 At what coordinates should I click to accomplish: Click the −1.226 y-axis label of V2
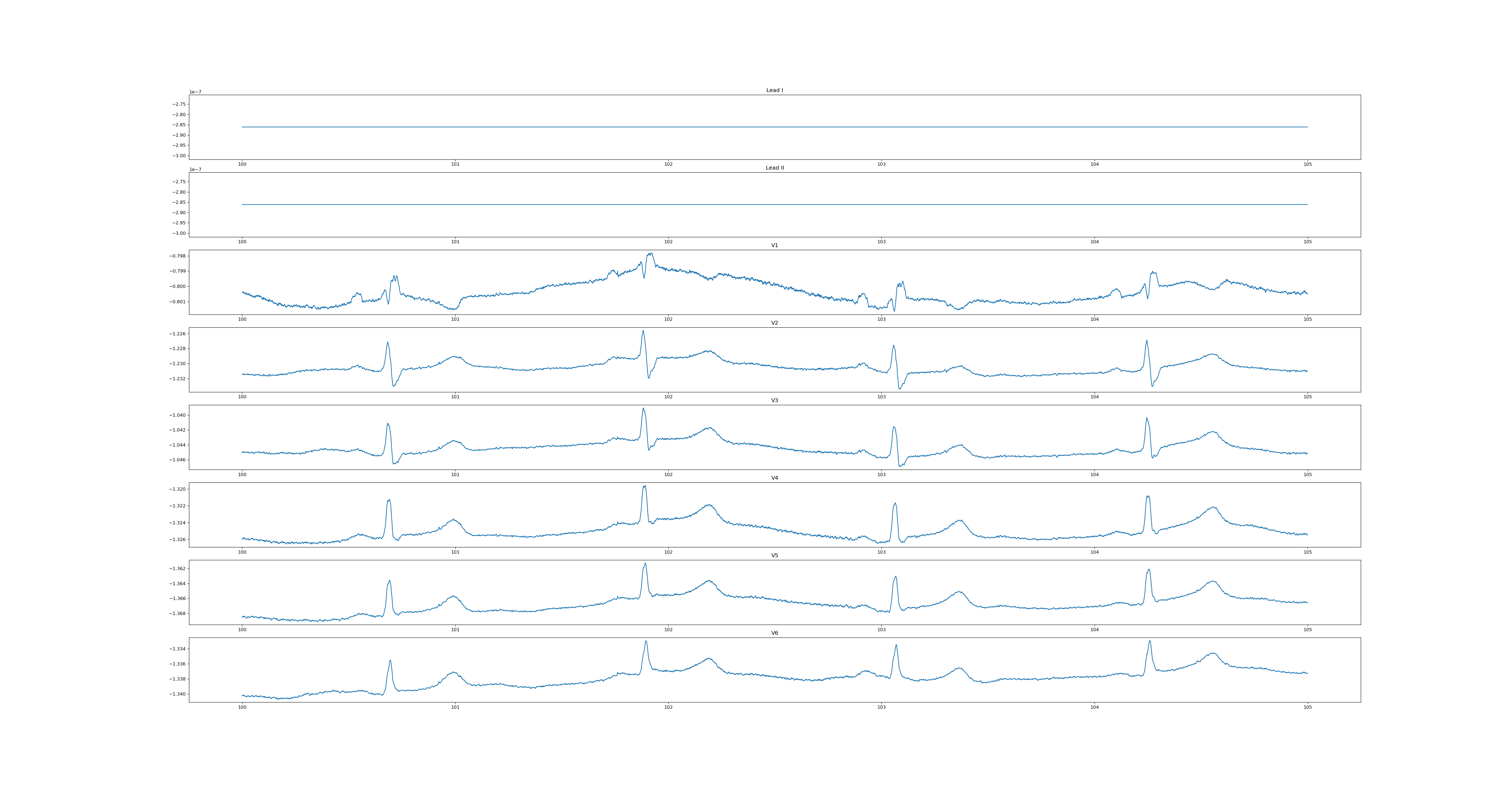[178, 333]
